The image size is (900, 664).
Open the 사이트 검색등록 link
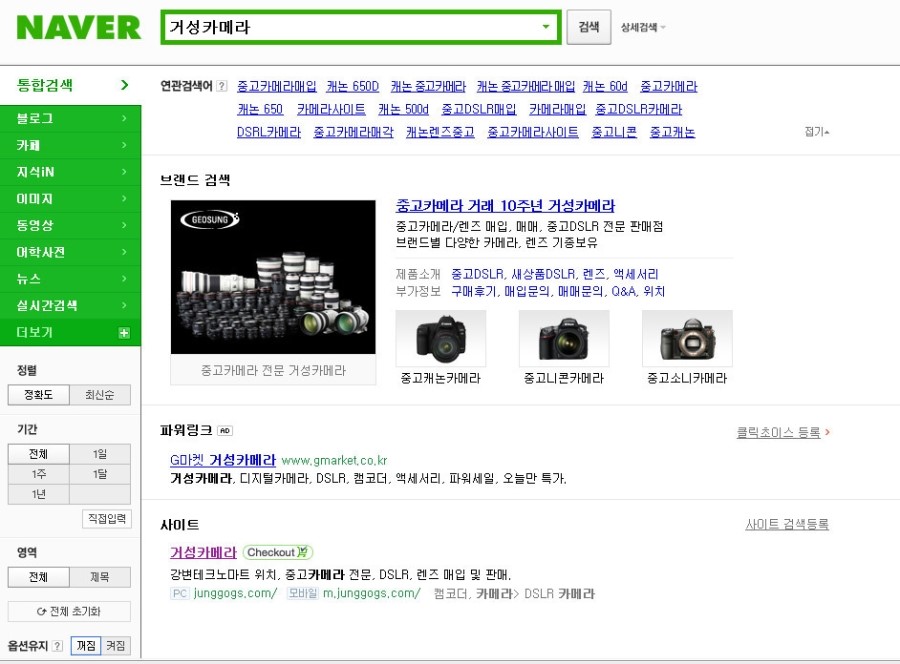787,525
